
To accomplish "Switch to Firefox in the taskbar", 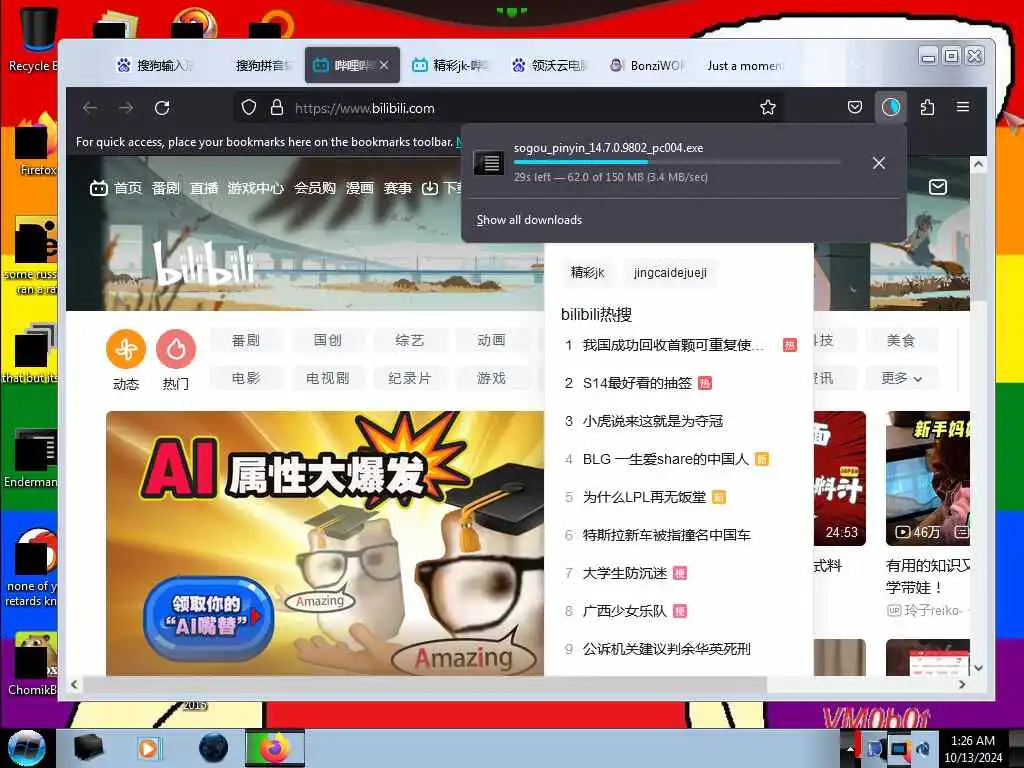I will 275,748.
